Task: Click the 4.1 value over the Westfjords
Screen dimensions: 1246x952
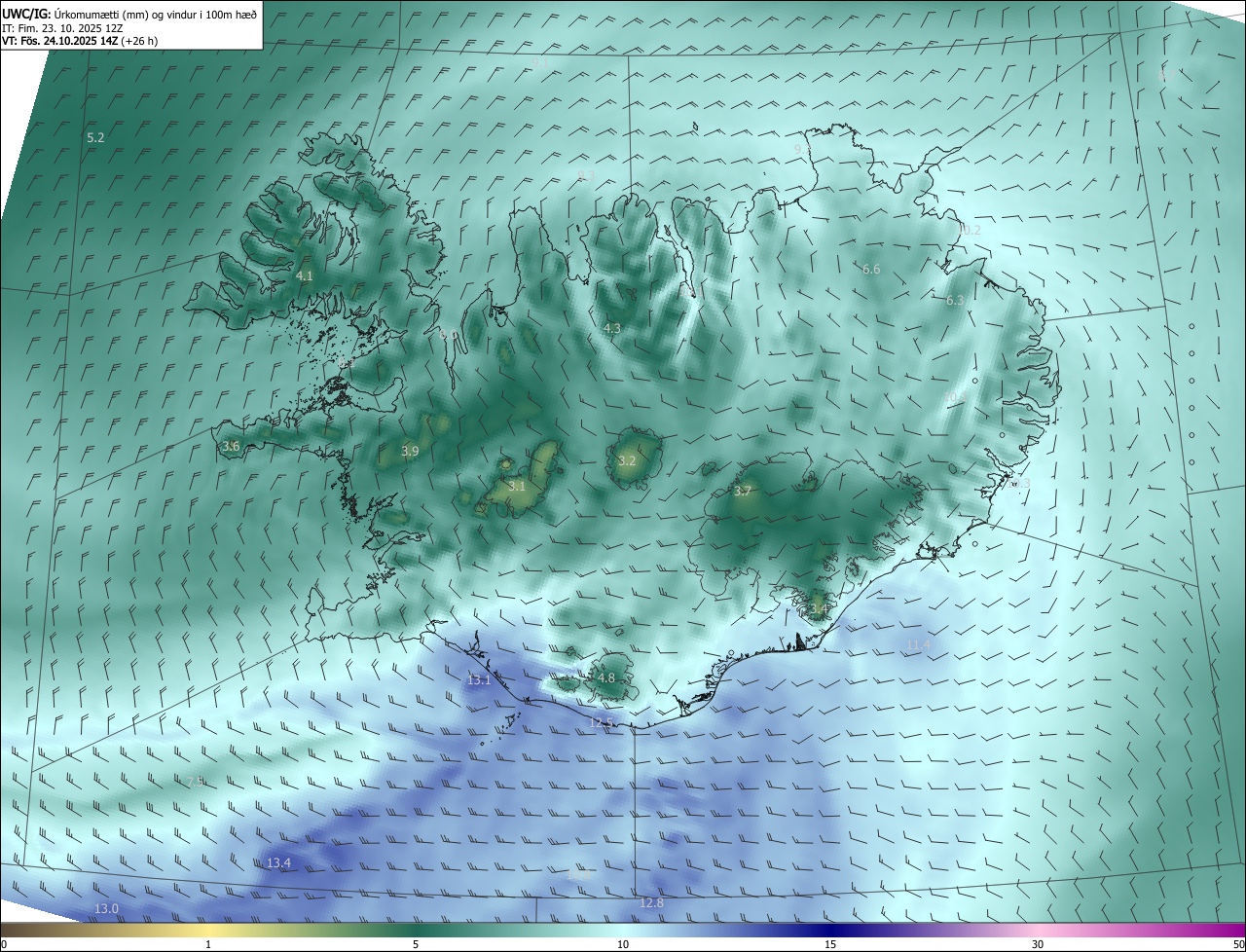Action: point(305,276)
